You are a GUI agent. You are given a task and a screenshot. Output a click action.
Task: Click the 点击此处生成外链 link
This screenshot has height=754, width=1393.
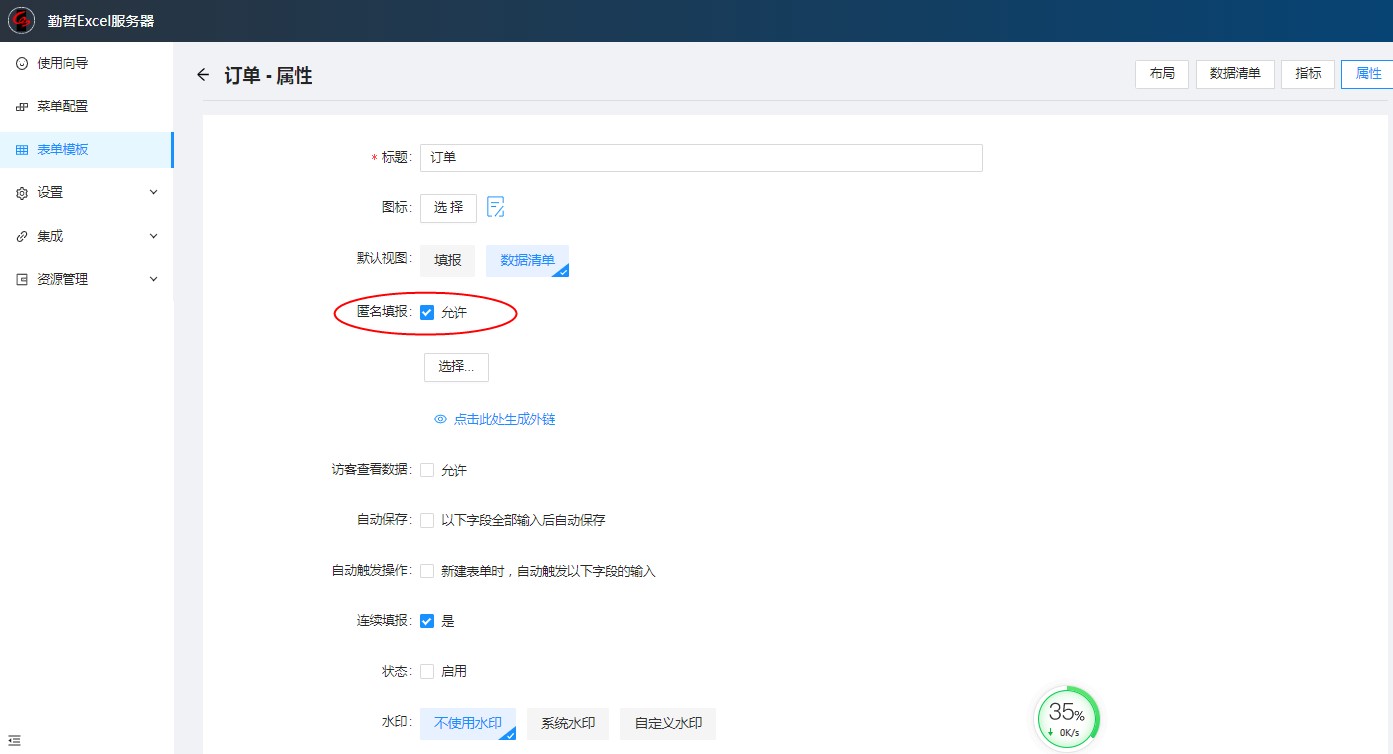coord(504,420)
